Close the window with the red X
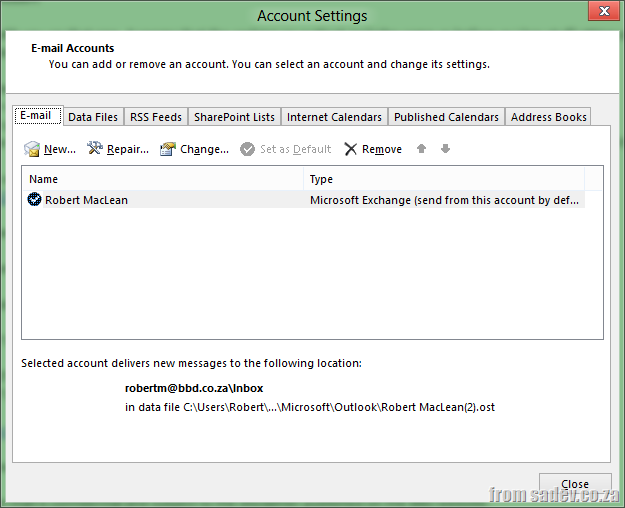 coord(604,11)
